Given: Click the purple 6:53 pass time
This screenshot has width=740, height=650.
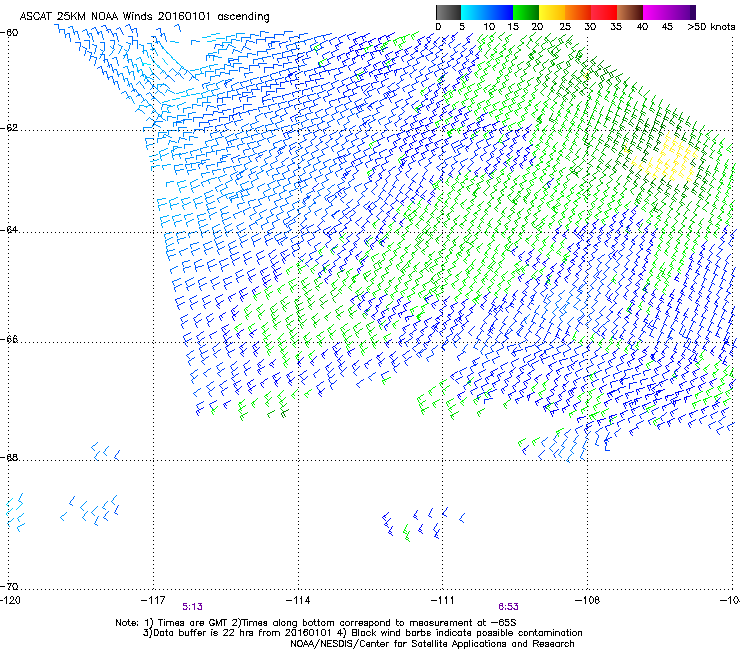Looking at the screenshot, I should tap(508, 607).
